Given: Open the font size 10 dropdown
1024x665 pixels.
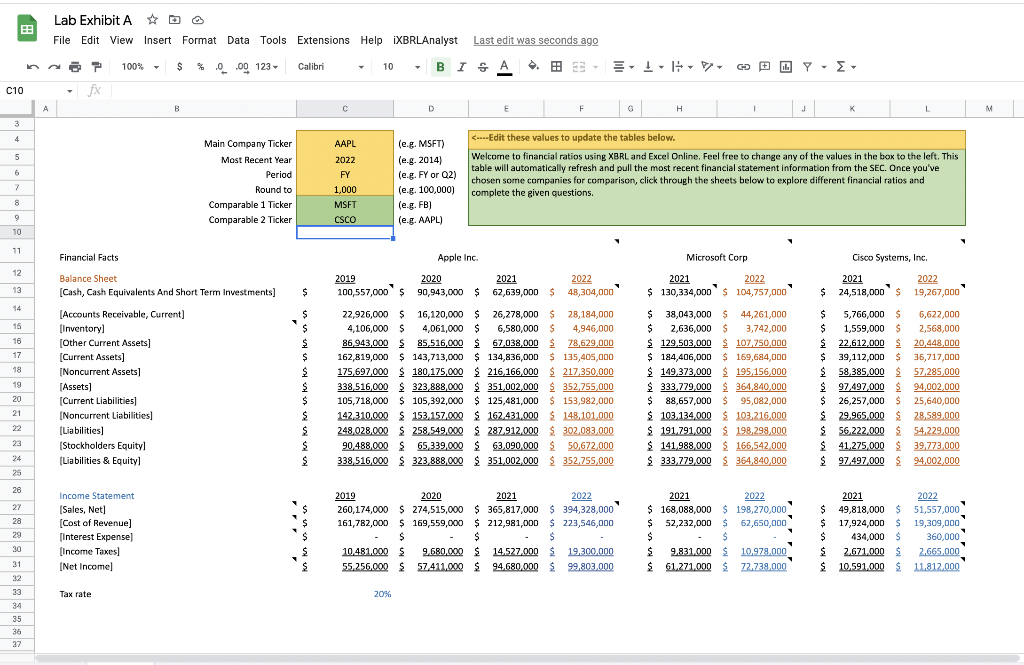Looking at the screenshot, I should click(x=401, y=67).
